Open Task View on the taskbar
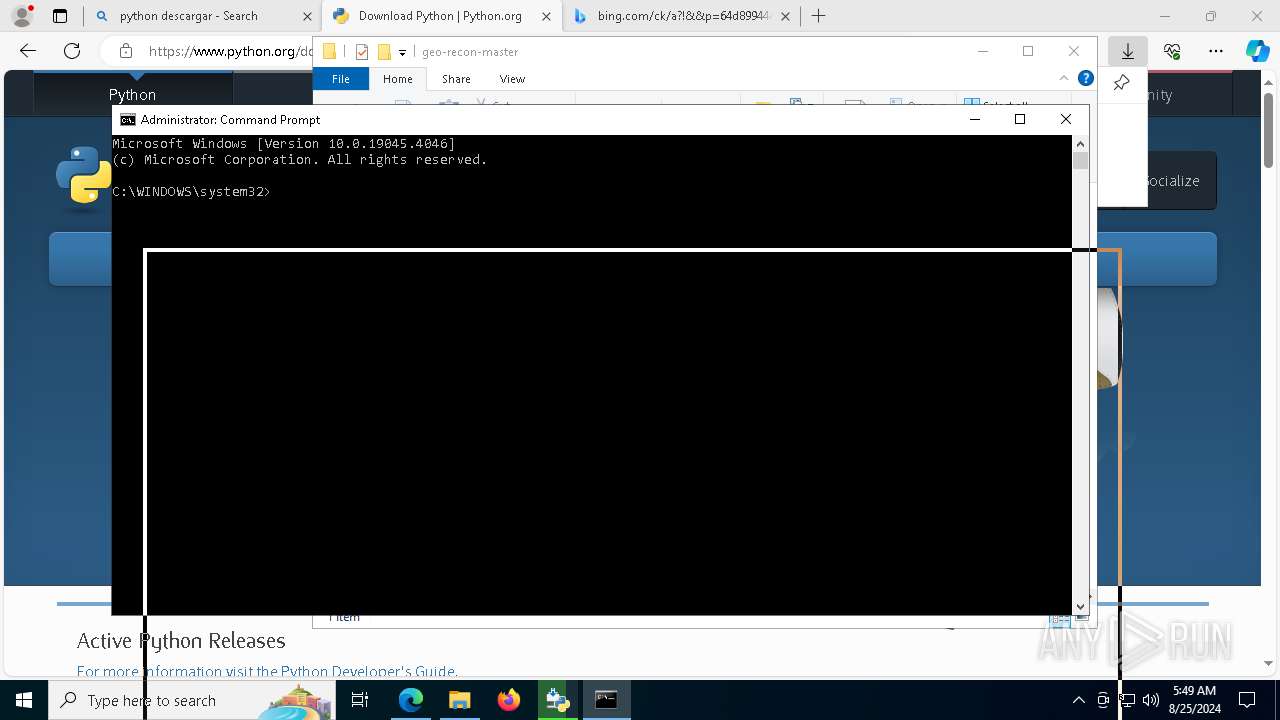 click(360, 700)
